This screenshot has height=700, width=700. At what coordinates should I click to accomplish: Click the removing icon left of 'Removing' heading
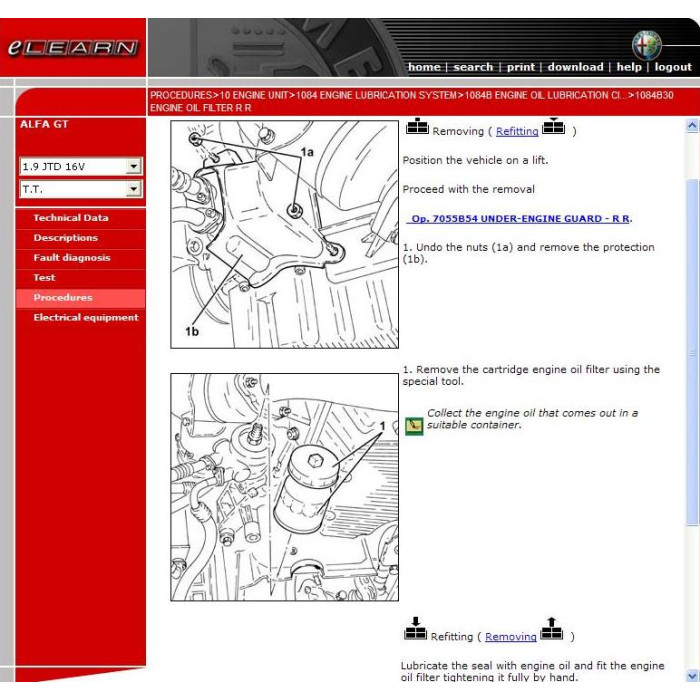pos(417,126)
